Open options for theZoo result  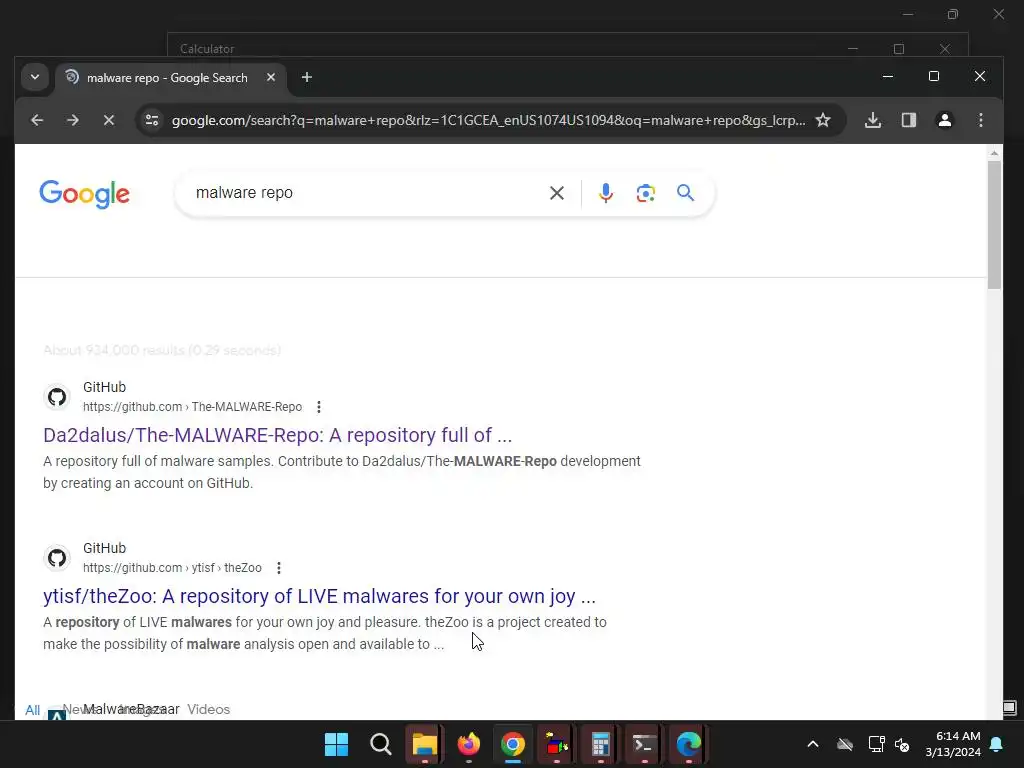[x=279, y=568]
